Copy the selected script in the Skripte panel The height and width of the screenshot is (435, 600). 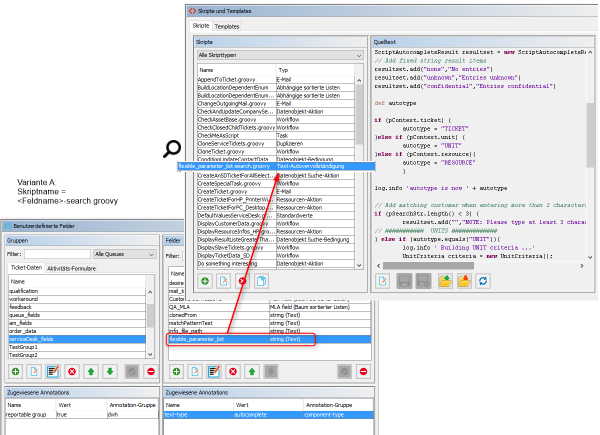[x=261, y=281]
